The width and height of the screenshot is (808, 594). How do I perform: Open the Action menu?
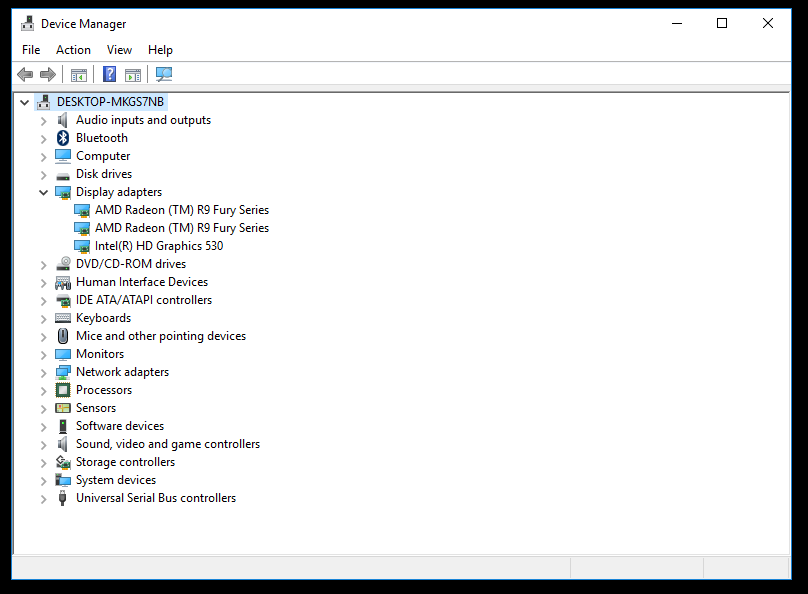tap(73, 50)
